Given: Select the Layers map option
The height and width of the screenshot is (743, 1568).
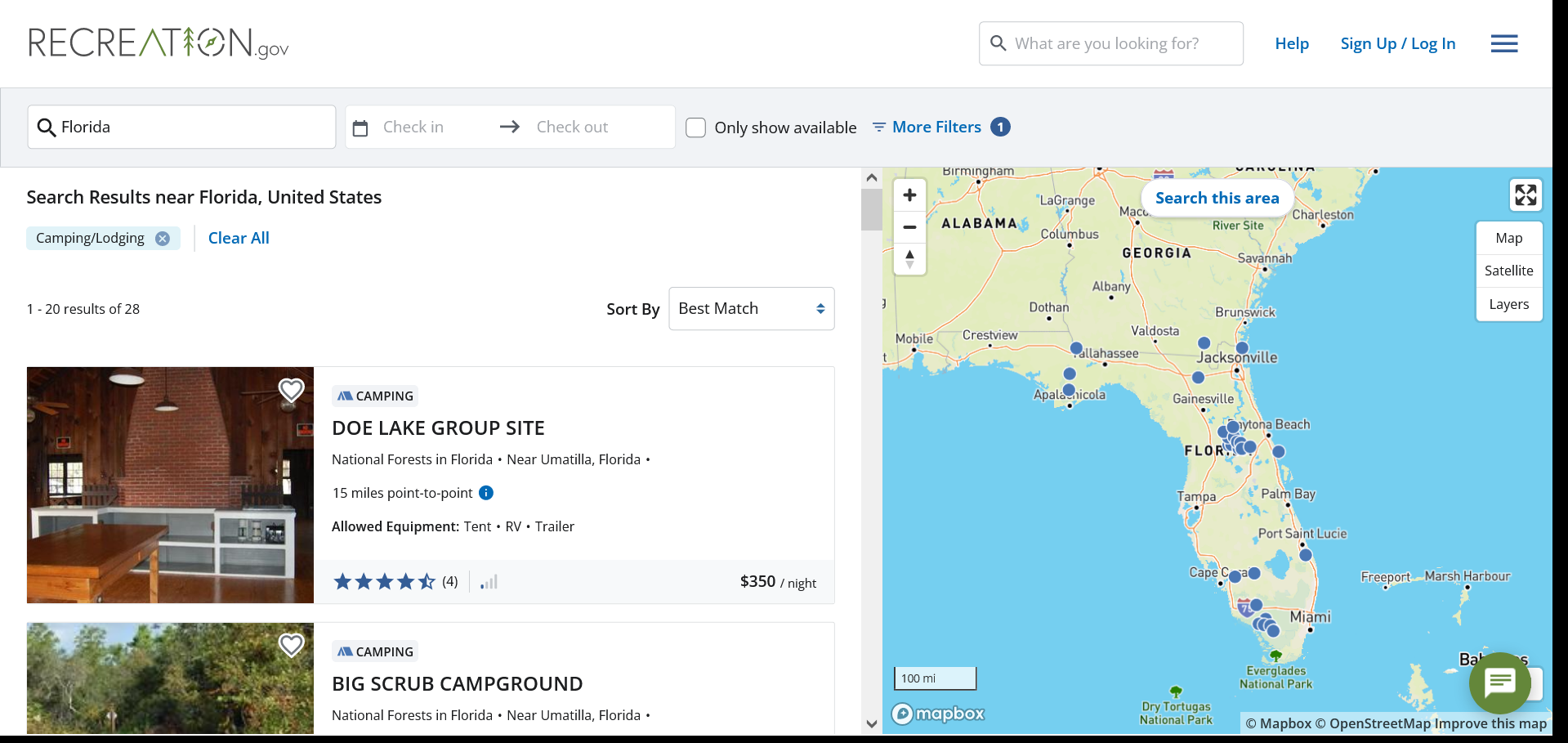Looking at the screenshot, I should 1508,304.
